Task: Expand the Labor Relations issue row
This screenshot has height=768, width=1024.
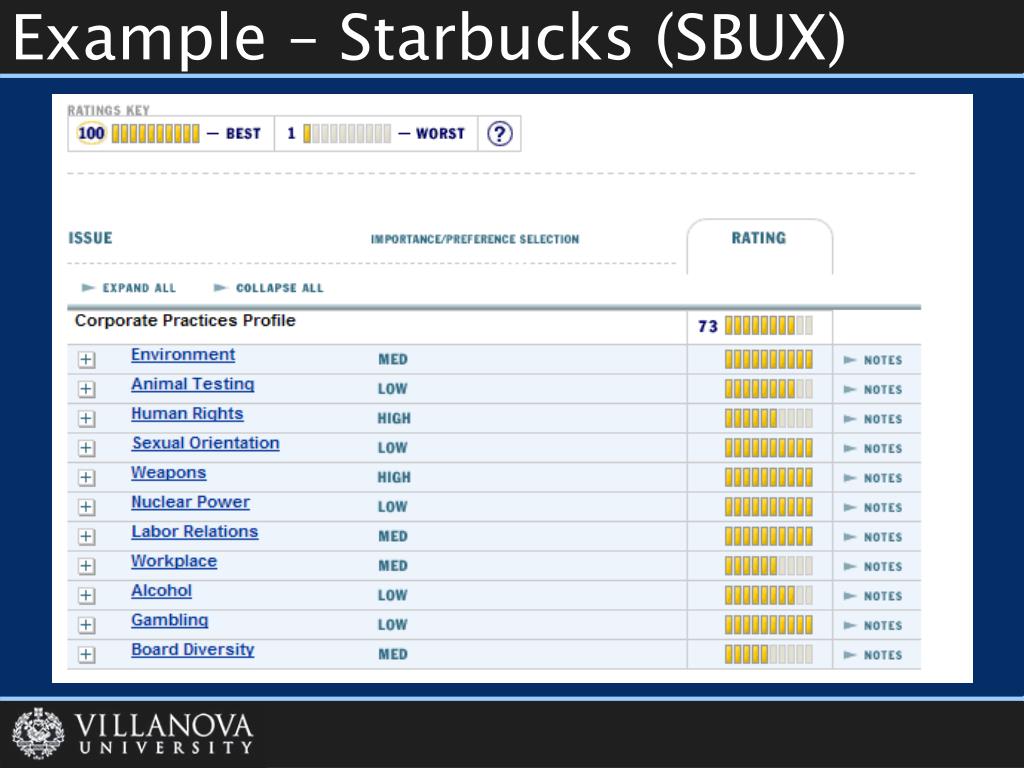Action: [x=86, y=537]
